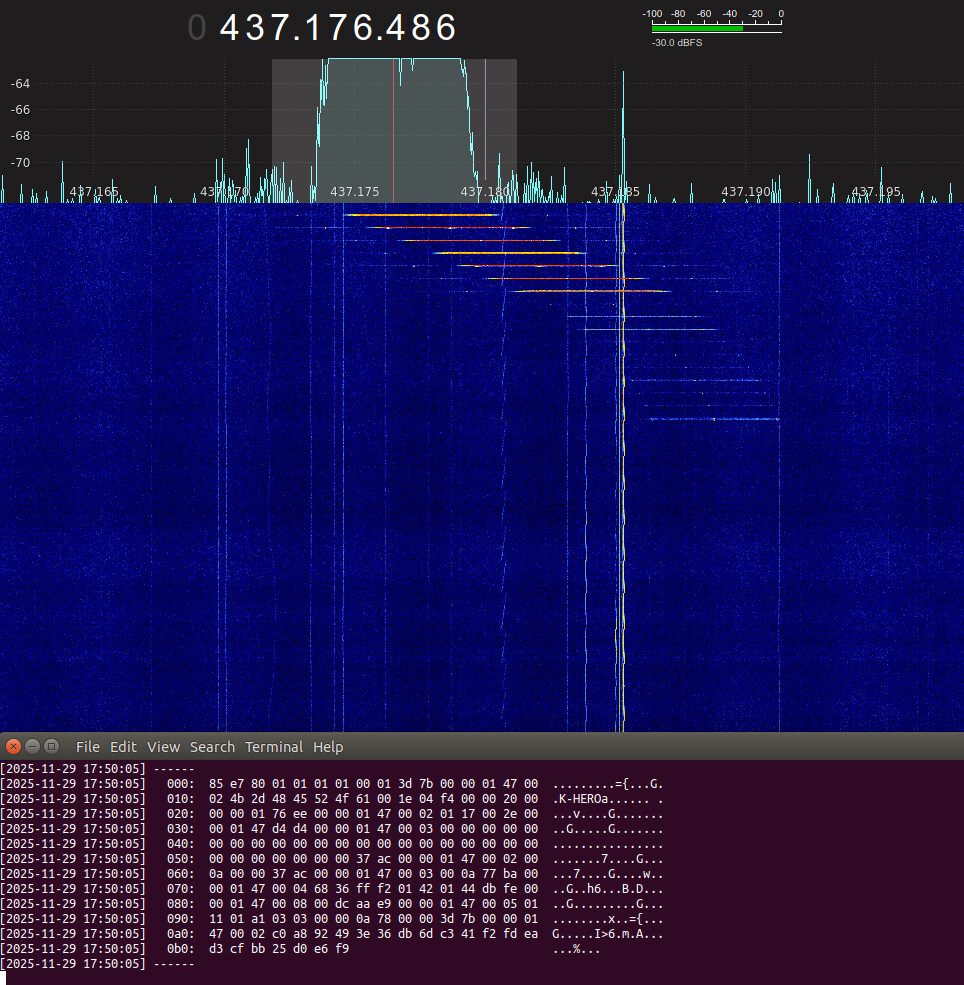The height and width of the screenshot is (985, 964).
Task: Open the Edit menu in terminal
Action: pos(123,747)
